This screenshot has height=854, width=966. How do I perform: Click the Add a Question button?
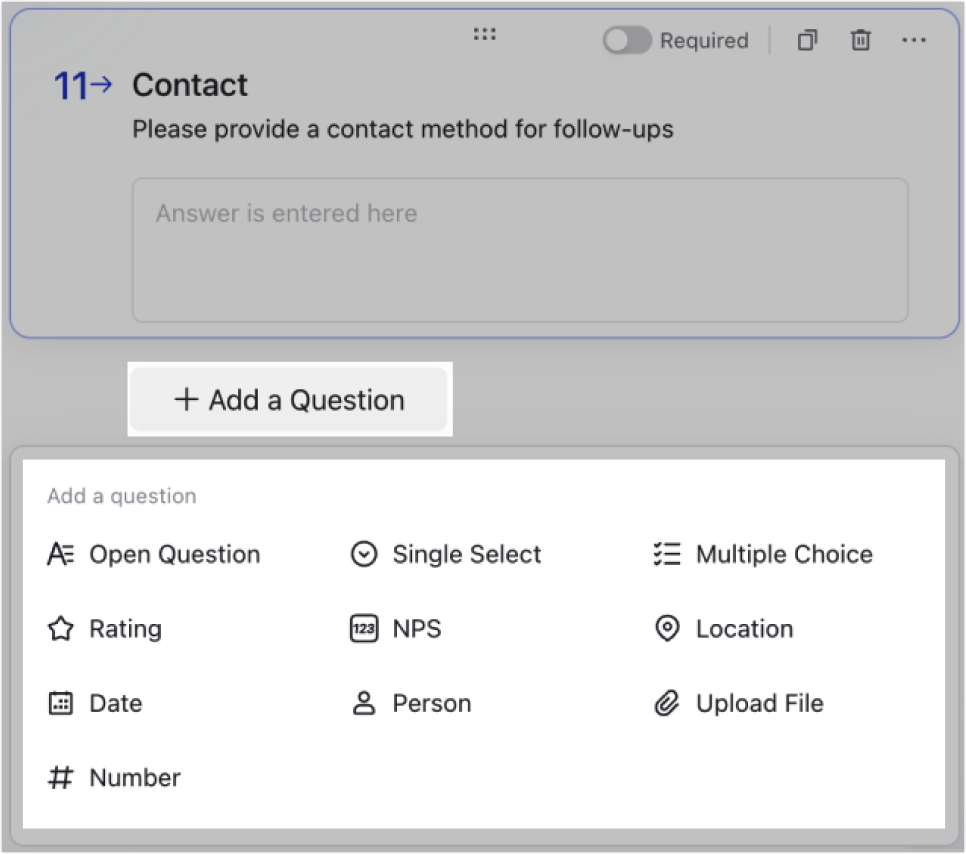click(x=290, y=400)
